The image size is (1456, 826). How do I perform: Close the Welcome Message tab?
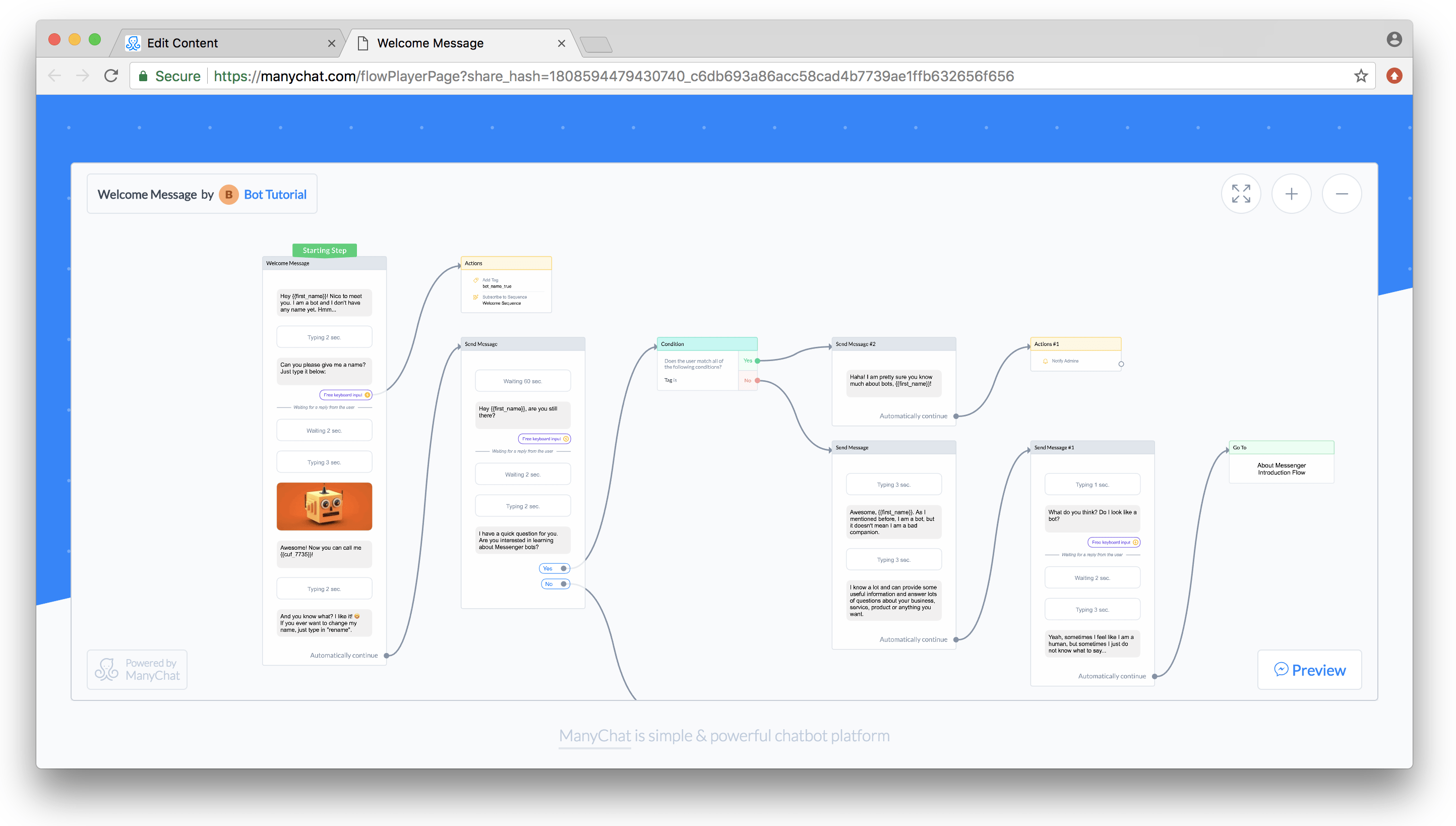click(x=562, y=44)
